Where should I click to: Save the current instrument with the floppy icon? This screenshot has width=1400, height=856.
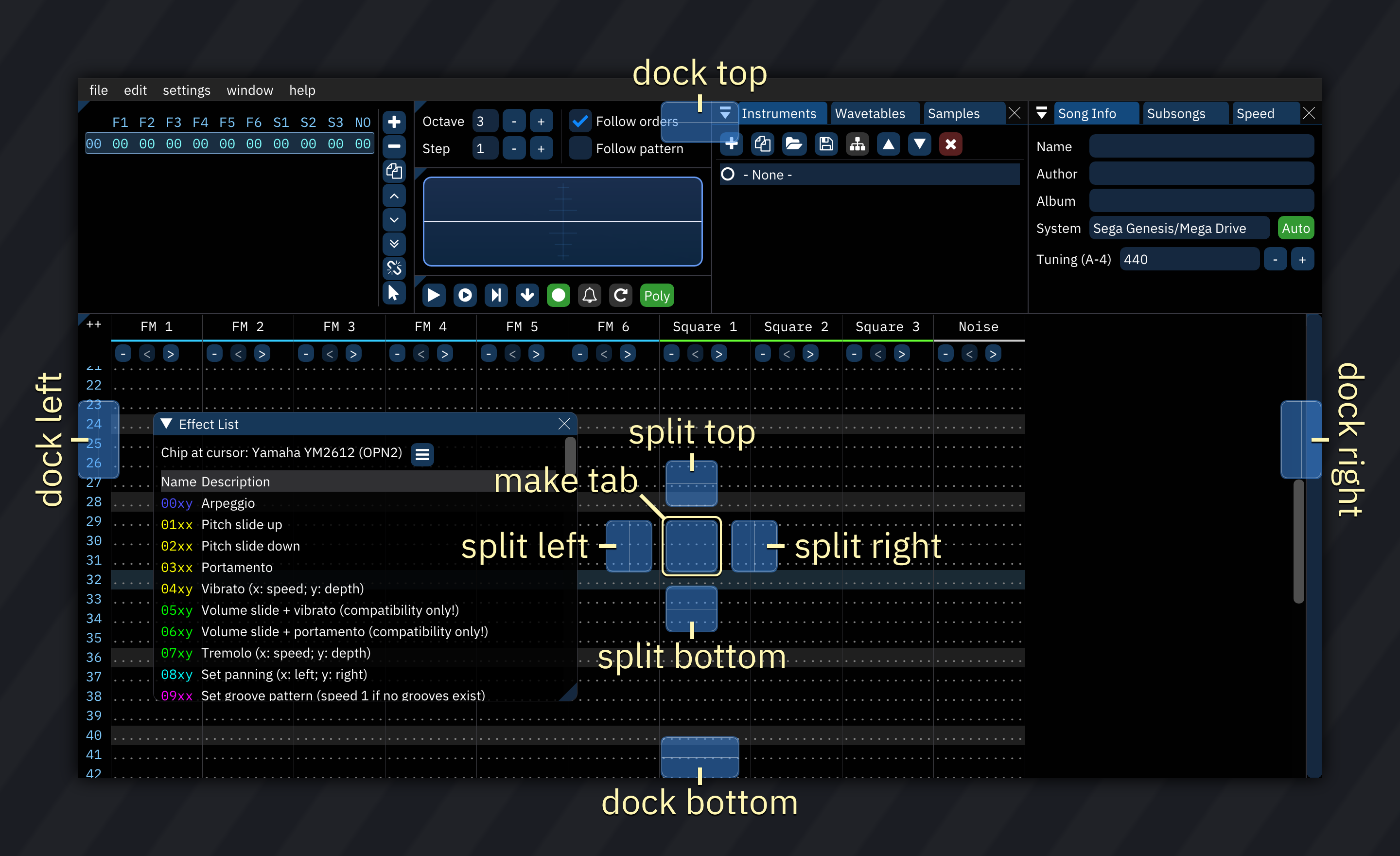[x=826, y=144]
